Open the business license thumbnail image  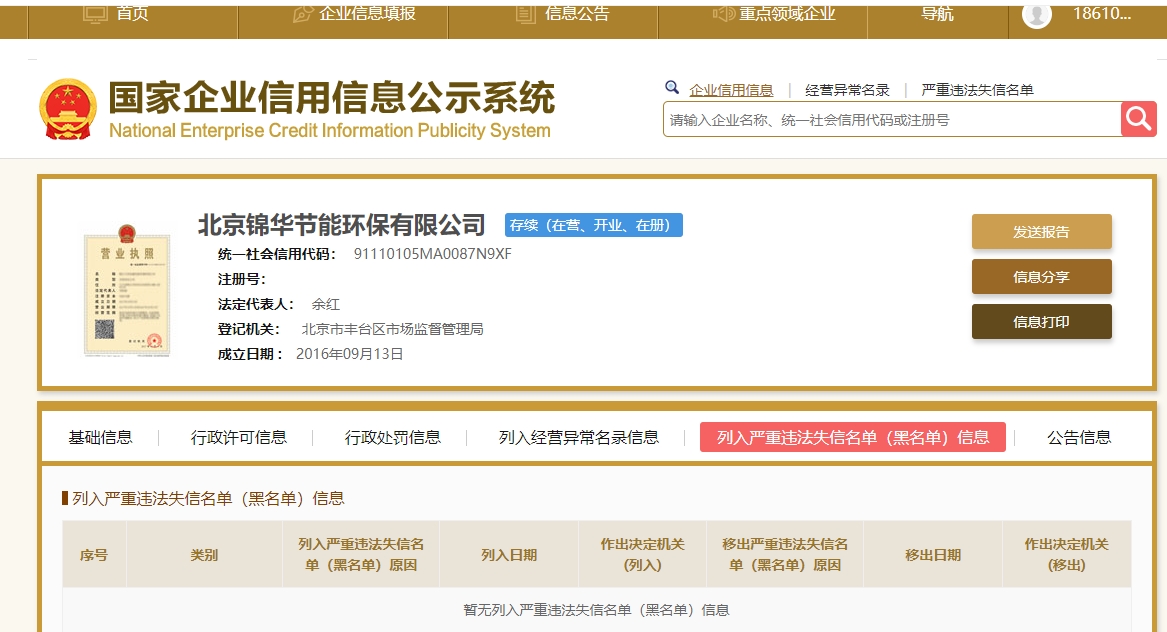(127, 291)
